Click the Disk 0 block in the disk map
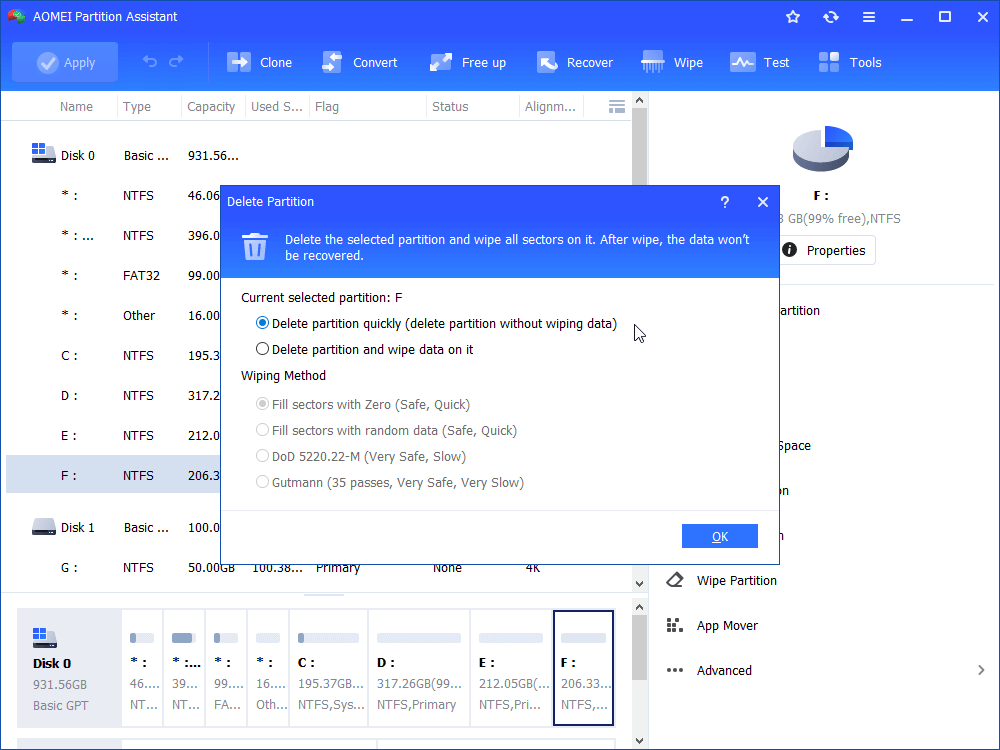Image resolution: width=1000 pixels, height=750 pixels. click(x=69, y=668)
